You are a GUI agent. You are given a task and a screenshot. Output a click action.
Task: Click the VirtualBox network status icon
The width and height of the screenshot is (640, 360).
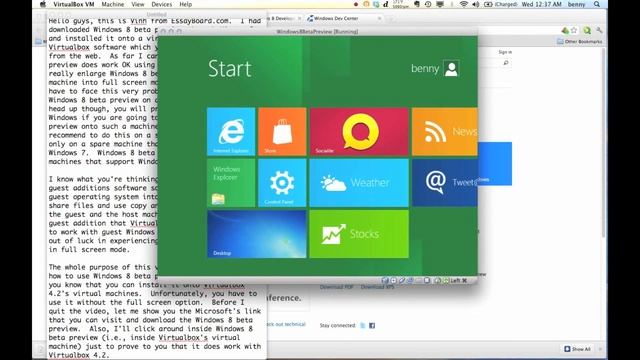coord(410,280)
